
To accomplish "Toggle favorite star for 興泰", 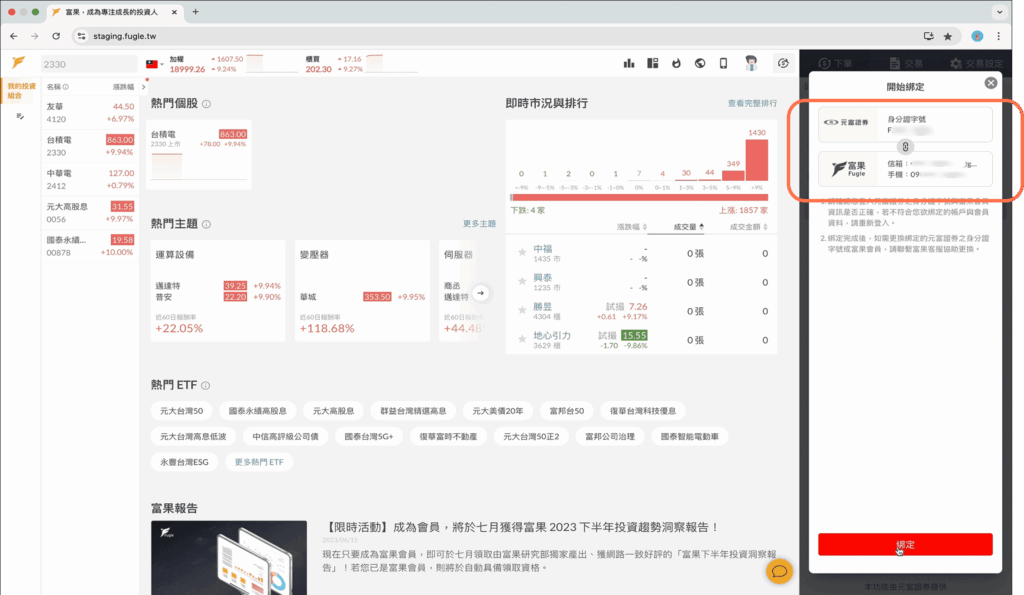I will (x=521, y=282).
